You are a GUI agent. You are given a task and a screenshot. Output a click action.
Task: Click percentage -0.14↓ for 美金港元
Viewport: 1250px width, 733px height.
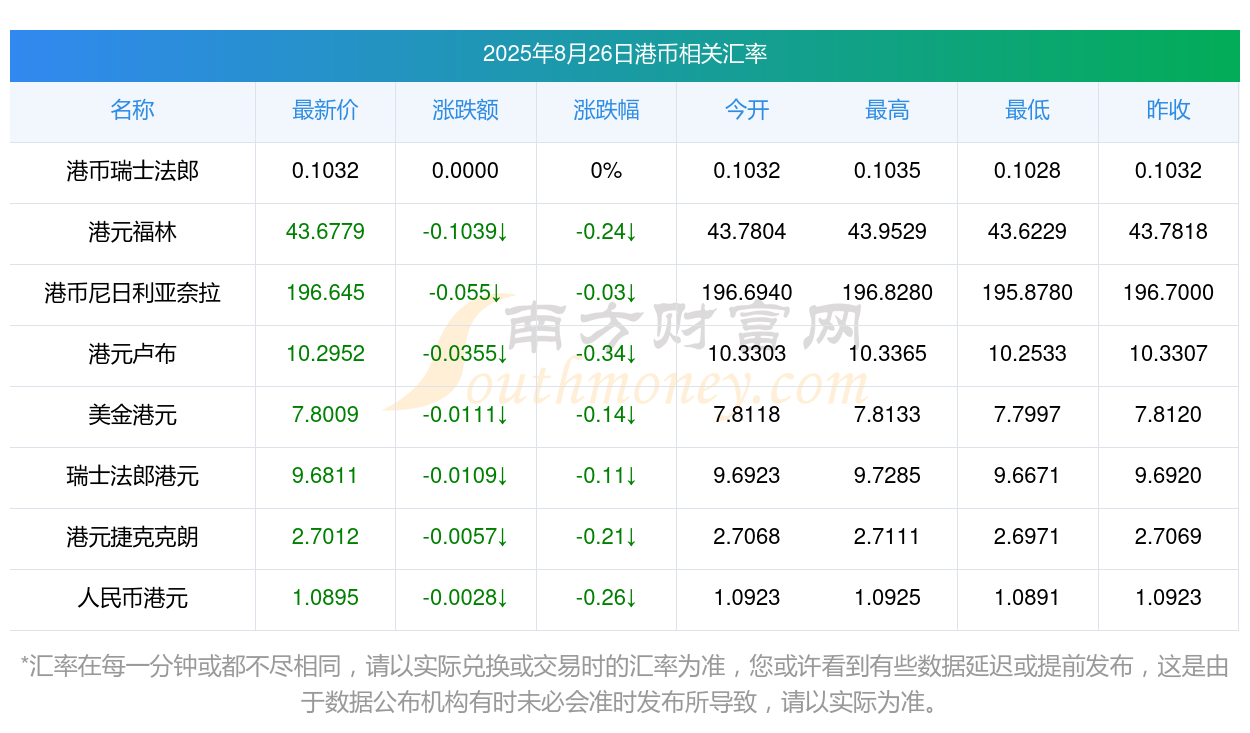pos(606,415)
